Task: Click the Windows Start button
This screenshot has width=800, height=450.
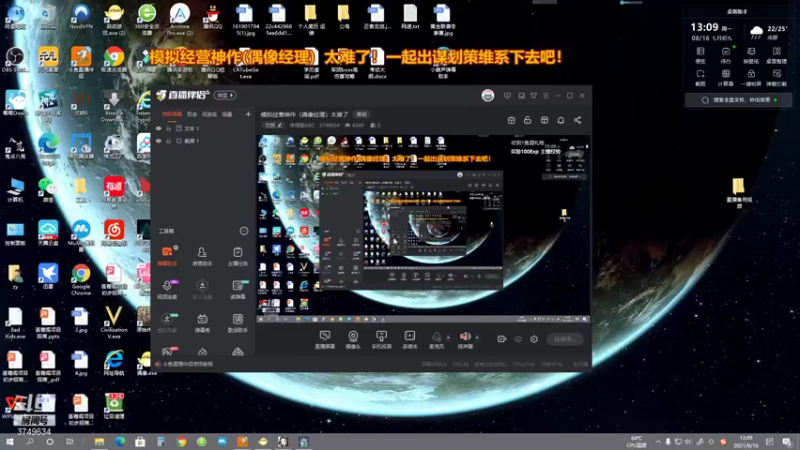Action: click(x=9, y=442)
